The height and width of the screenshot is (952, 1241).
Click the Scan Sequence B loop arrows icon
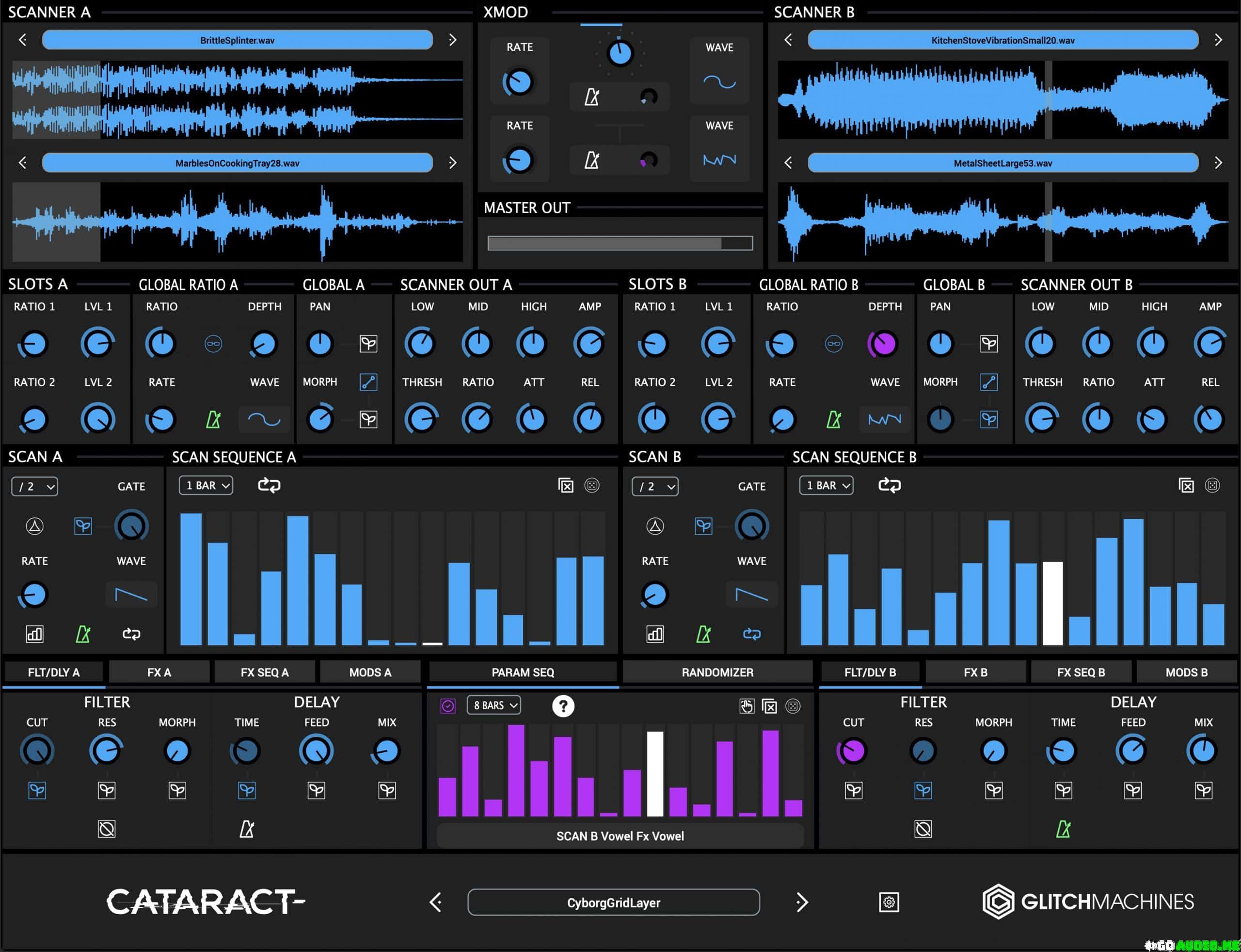pyautogui.click(x=890, y=485)
